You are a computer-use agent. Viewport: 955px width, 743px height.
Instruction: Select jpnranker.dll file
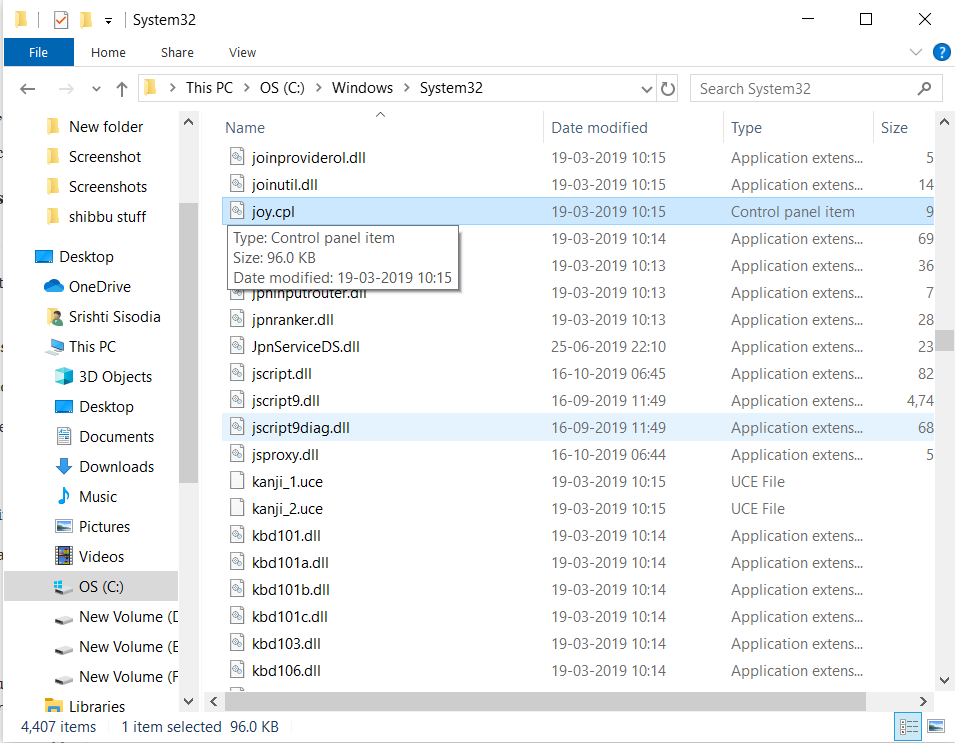click(x=292, y=320)
